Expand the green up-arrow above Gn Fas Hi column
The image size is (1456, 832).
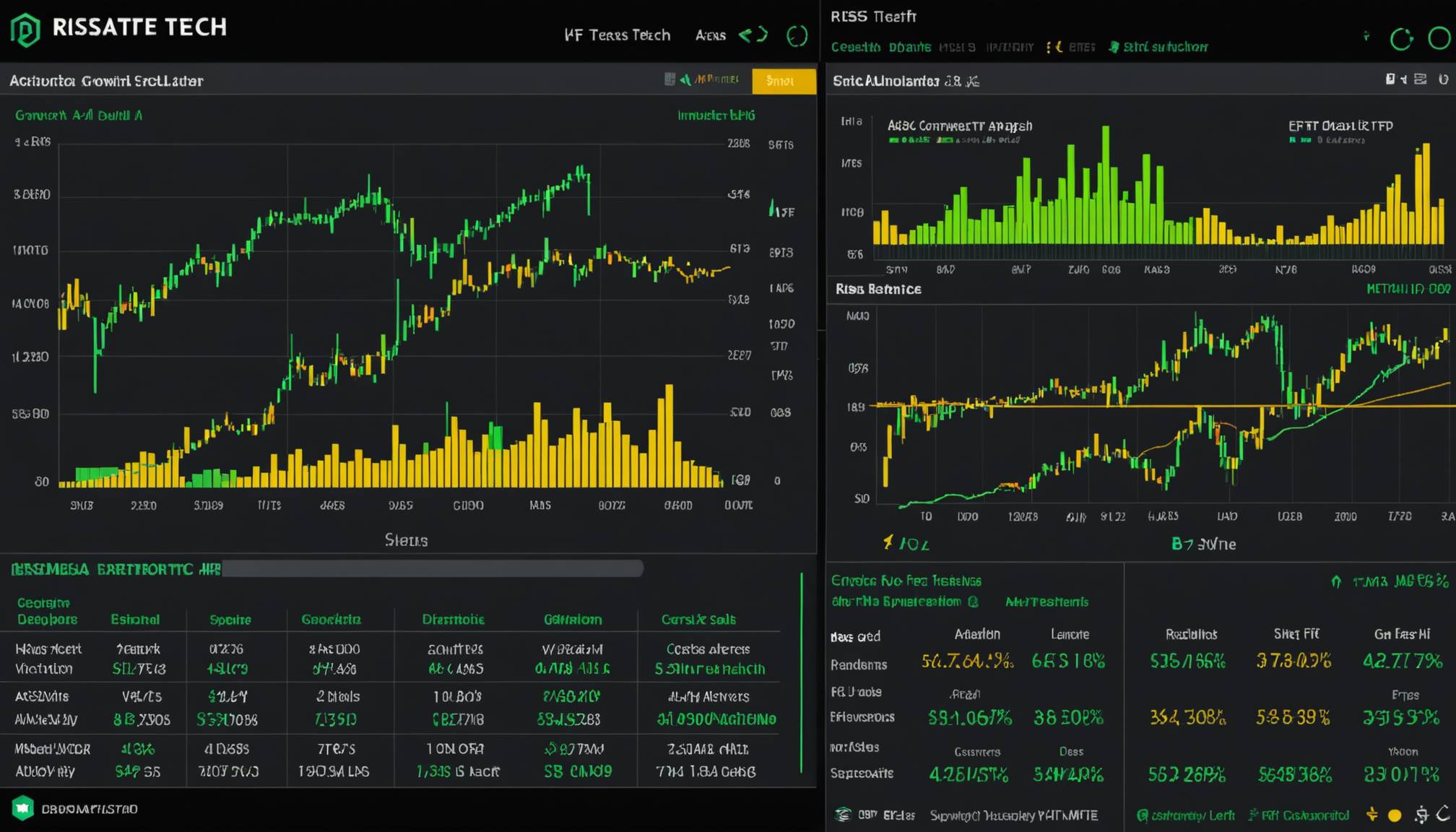1336,581
